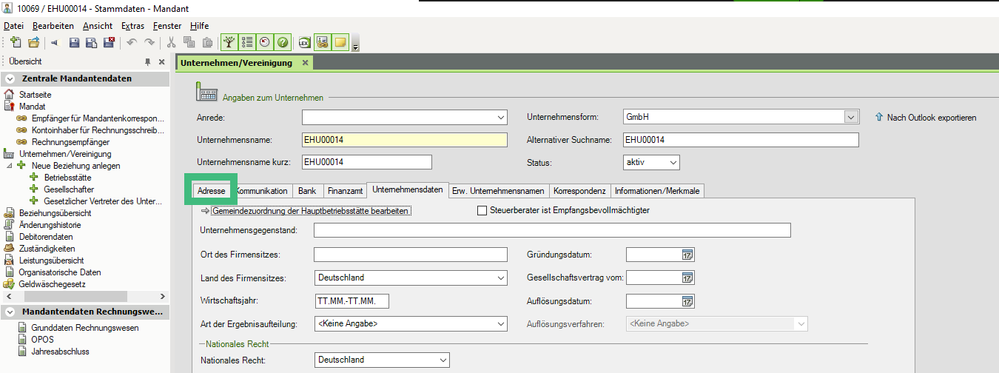Screen dimensions: 999x373
Task: Collapse Mandantendaten Rechnungswesen section
Action: (10, 312)
